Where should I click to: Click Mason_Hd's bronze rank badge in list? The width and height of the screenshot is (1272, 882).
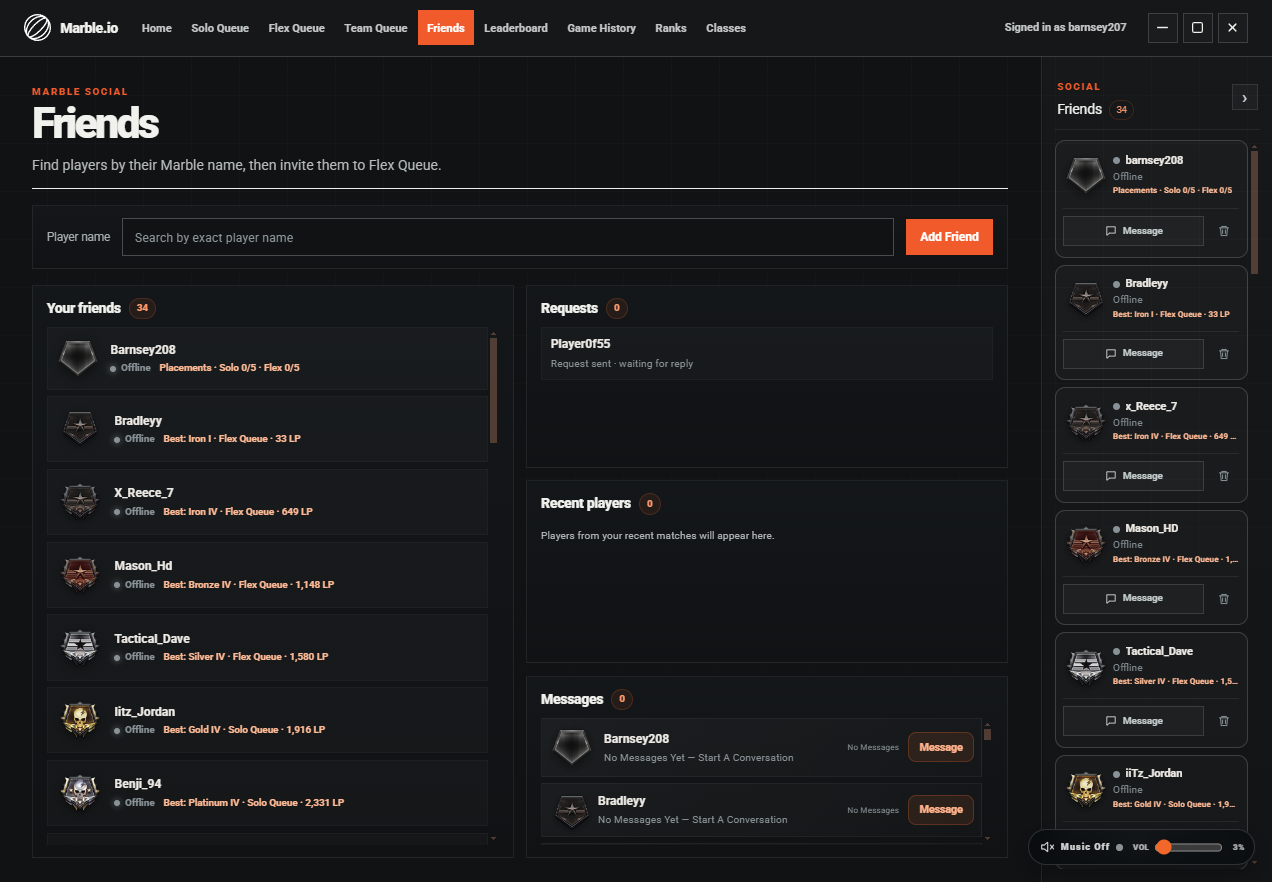[x=80, y=574]
